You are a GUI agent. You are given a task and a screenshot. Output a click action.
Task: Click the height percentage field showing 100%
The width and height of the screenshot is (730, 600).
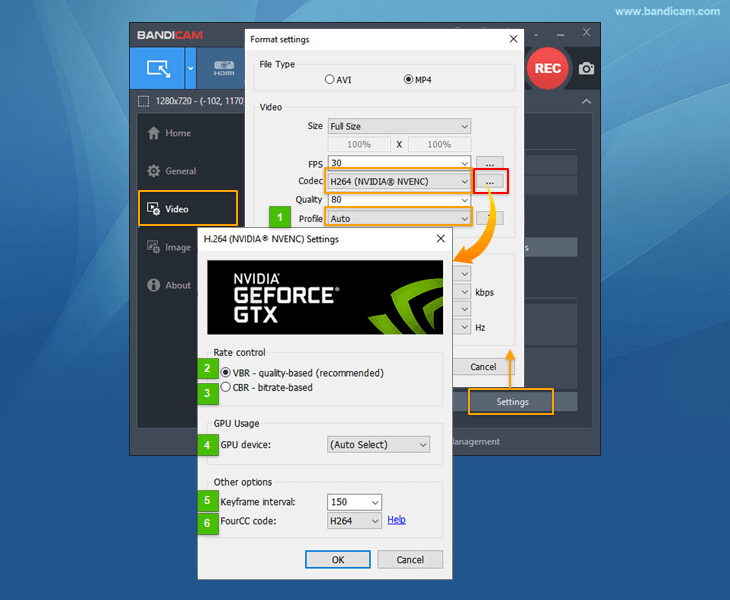tap(439, 144)
